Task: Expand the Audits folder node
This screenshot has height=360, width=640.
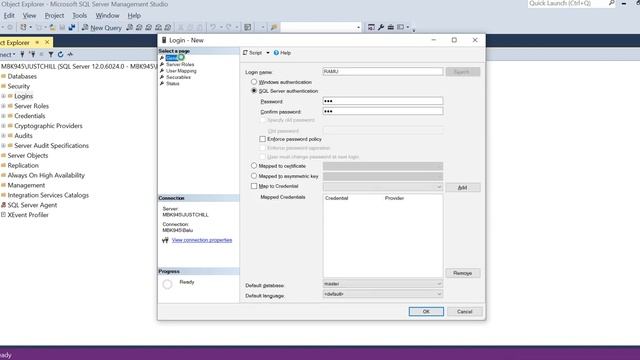Action: (3, 136)
